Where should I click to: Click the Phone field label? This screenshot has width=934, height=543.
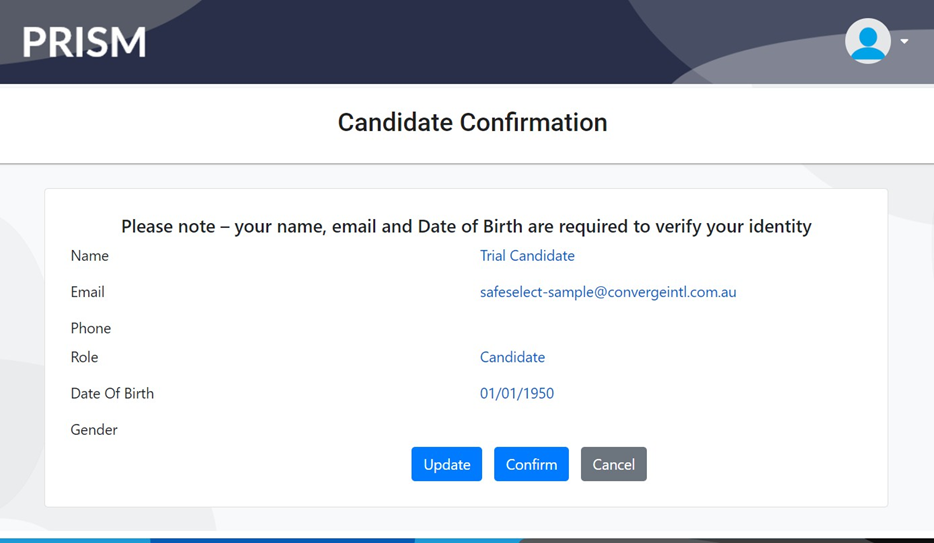pyautogui.click(x=91, y=328)
